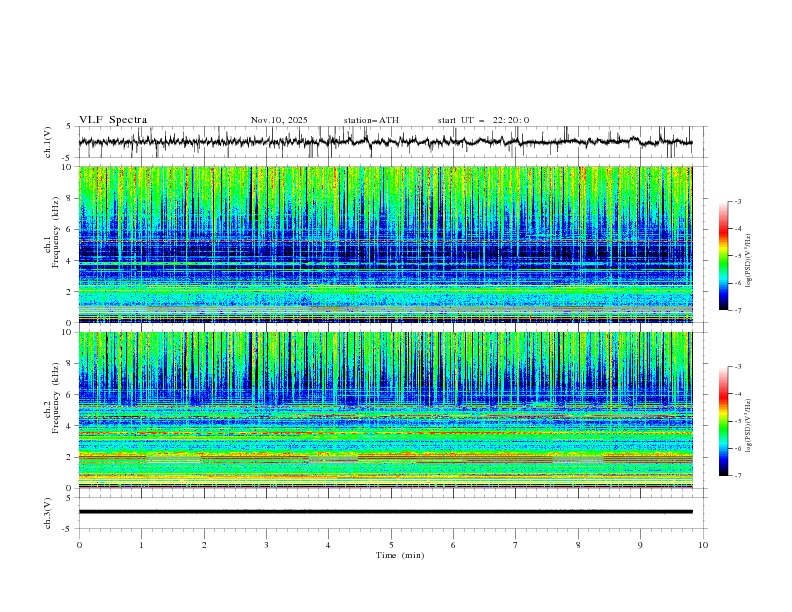Click the ch.1 voltage waveform trace

[x=385, y=142]
